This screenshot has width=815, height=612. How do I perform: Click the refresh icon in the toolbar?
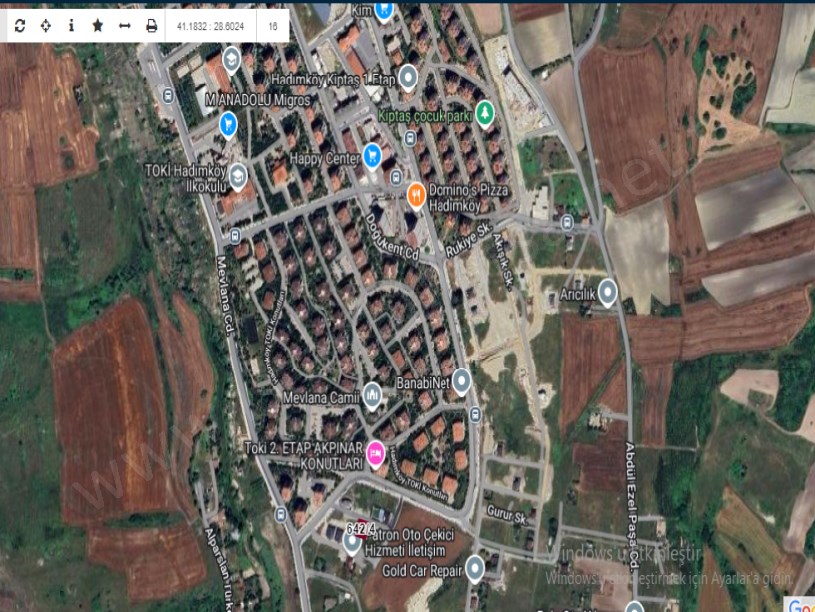[x=20, y=26]
